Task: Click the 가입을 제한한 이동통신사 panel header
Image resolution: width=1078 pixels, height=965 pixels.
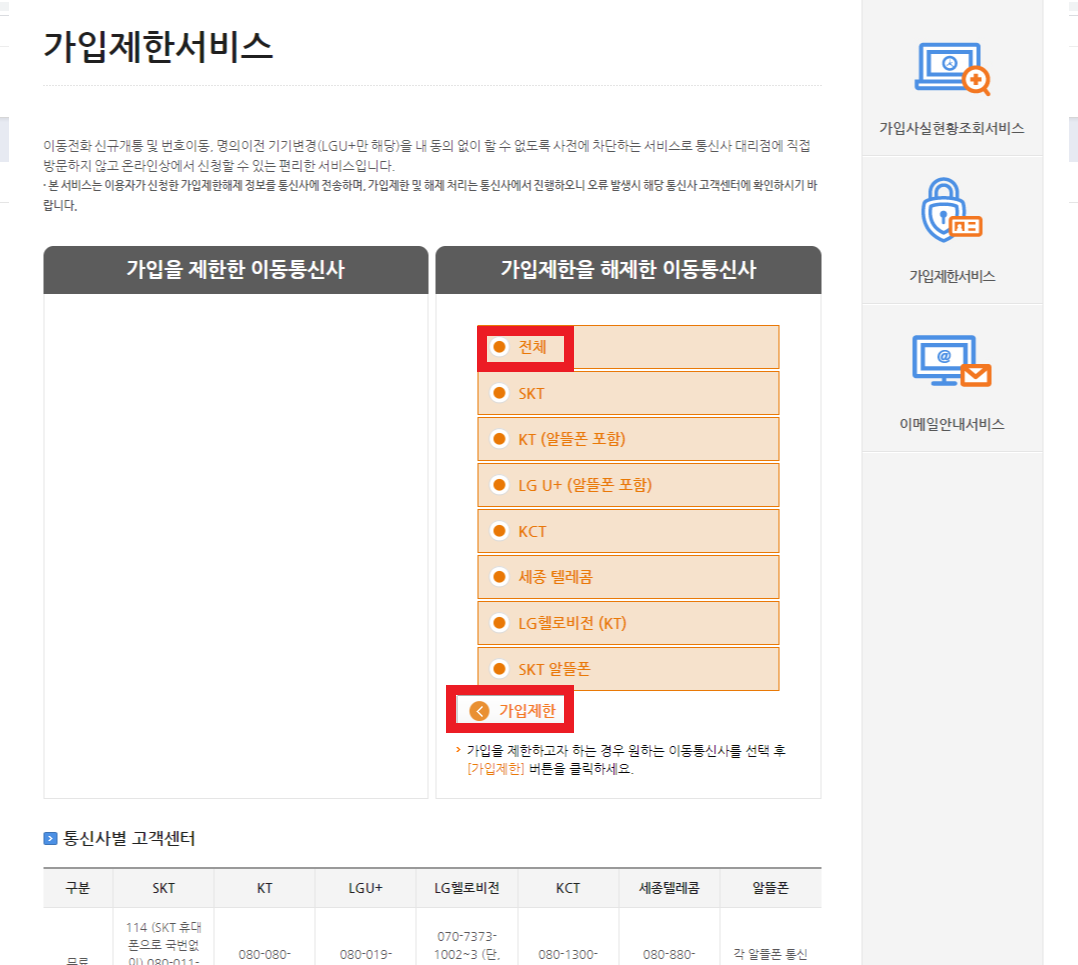Action: coord(236,269)
